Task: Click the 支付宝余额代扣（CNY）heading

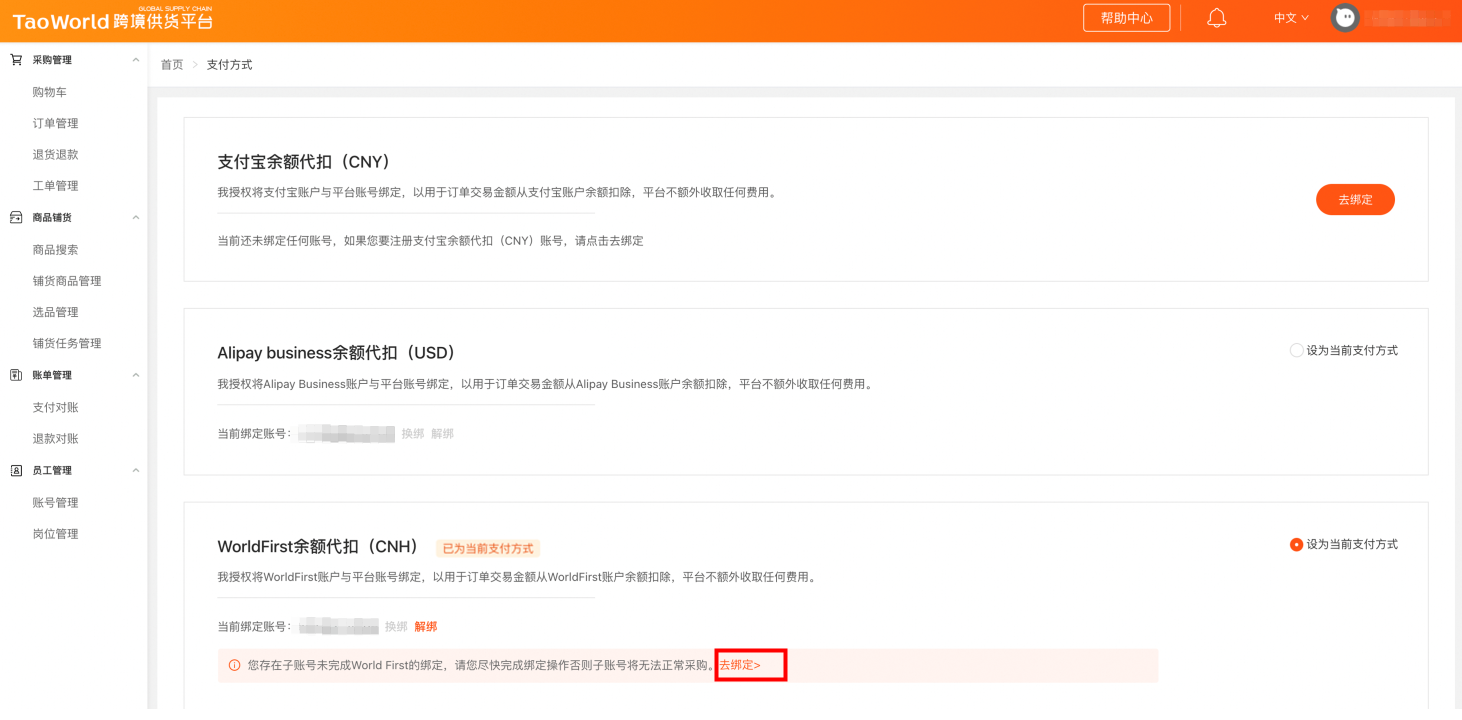Action: click(x=304, y=162)
